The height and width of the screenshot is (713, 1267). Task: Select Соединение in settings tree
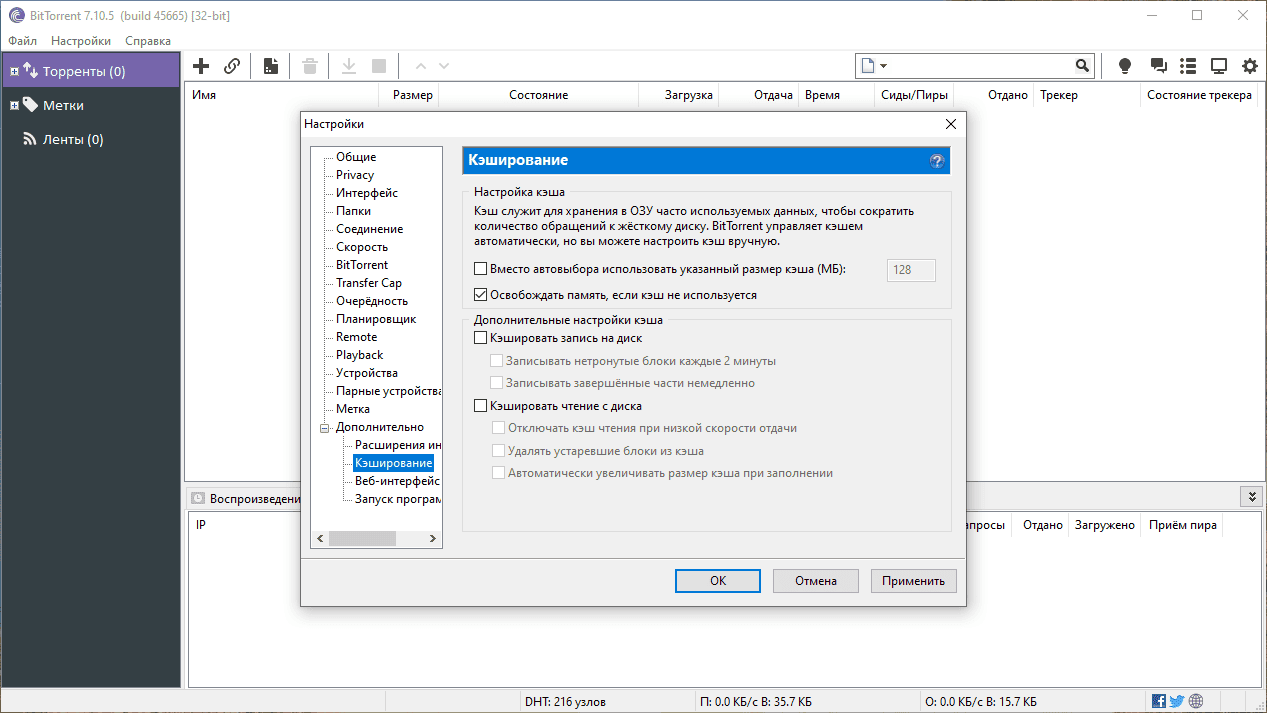[x=370, y=229]
